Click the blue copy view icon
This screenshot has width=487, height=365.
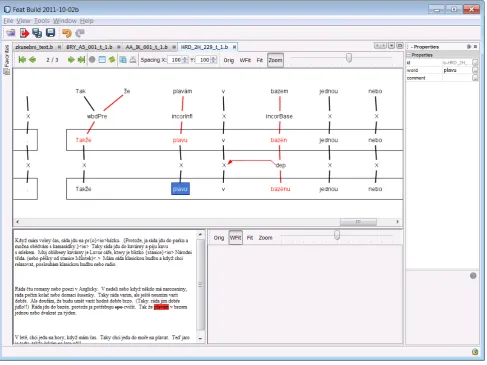pyautogui.click(x=123, y=60)
